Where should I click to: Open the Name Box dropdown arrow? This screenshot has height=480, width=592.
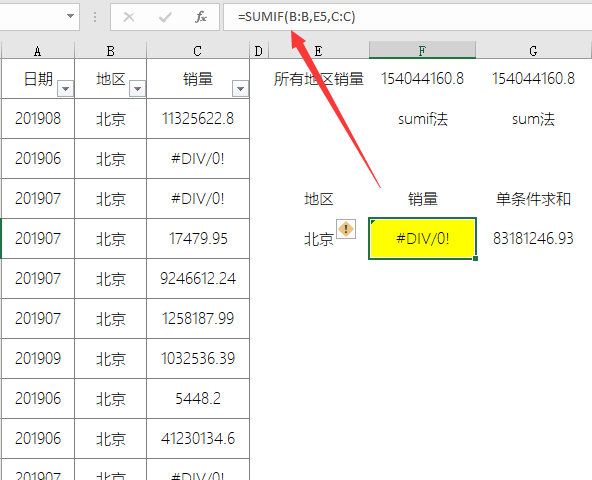70,16
